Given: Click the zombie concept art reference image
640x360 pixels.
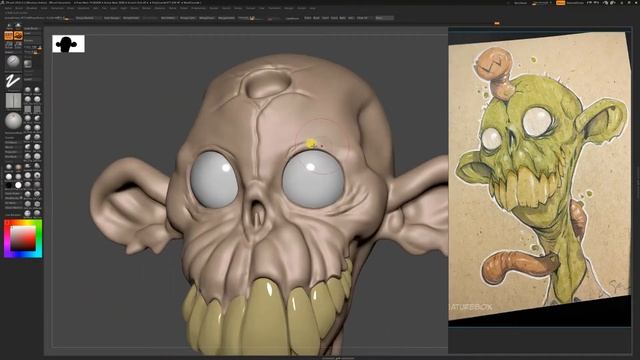Looking at the screenshot, I should (x=540, y=176).
